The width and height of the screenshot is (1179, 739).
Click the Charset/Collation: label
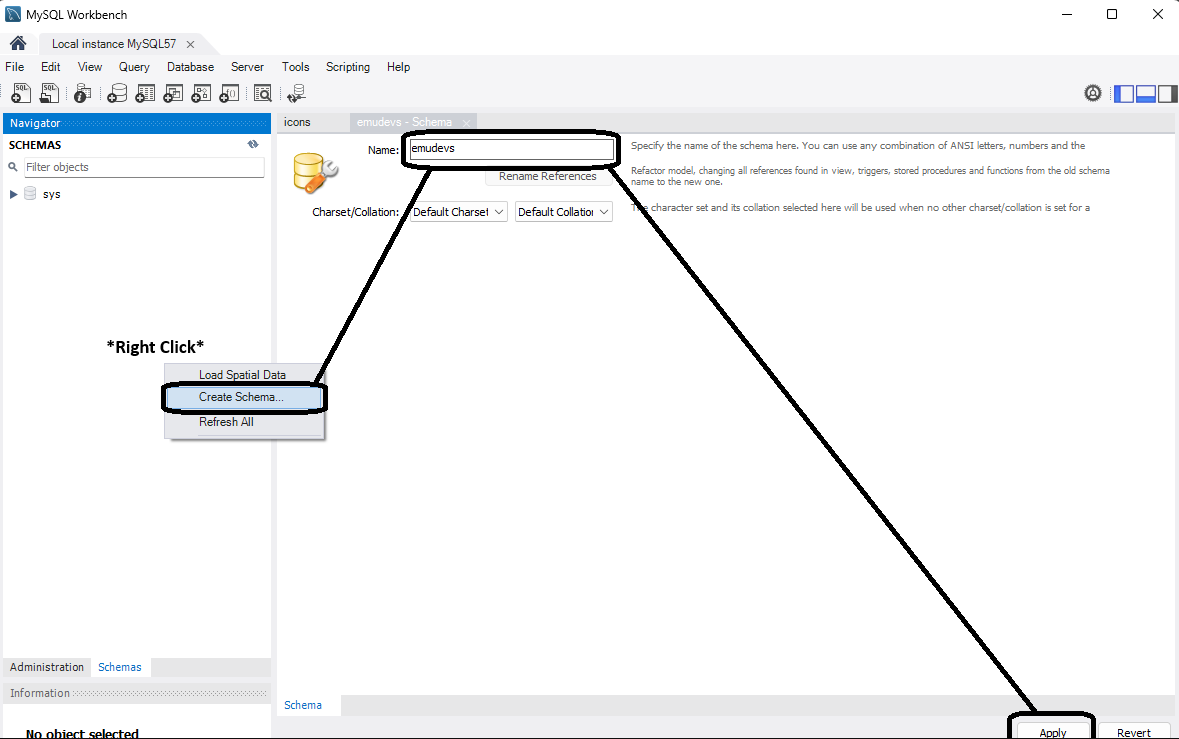pos(356,212)
